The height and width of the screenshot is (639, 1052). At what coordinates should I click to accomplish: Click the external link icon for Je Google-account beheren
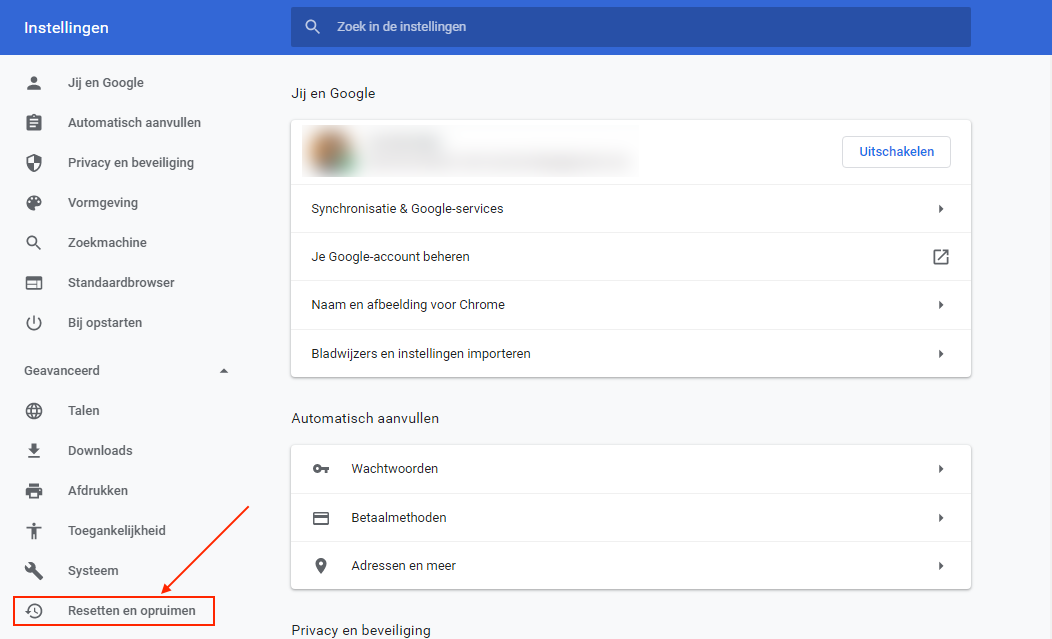coord(941,256)
